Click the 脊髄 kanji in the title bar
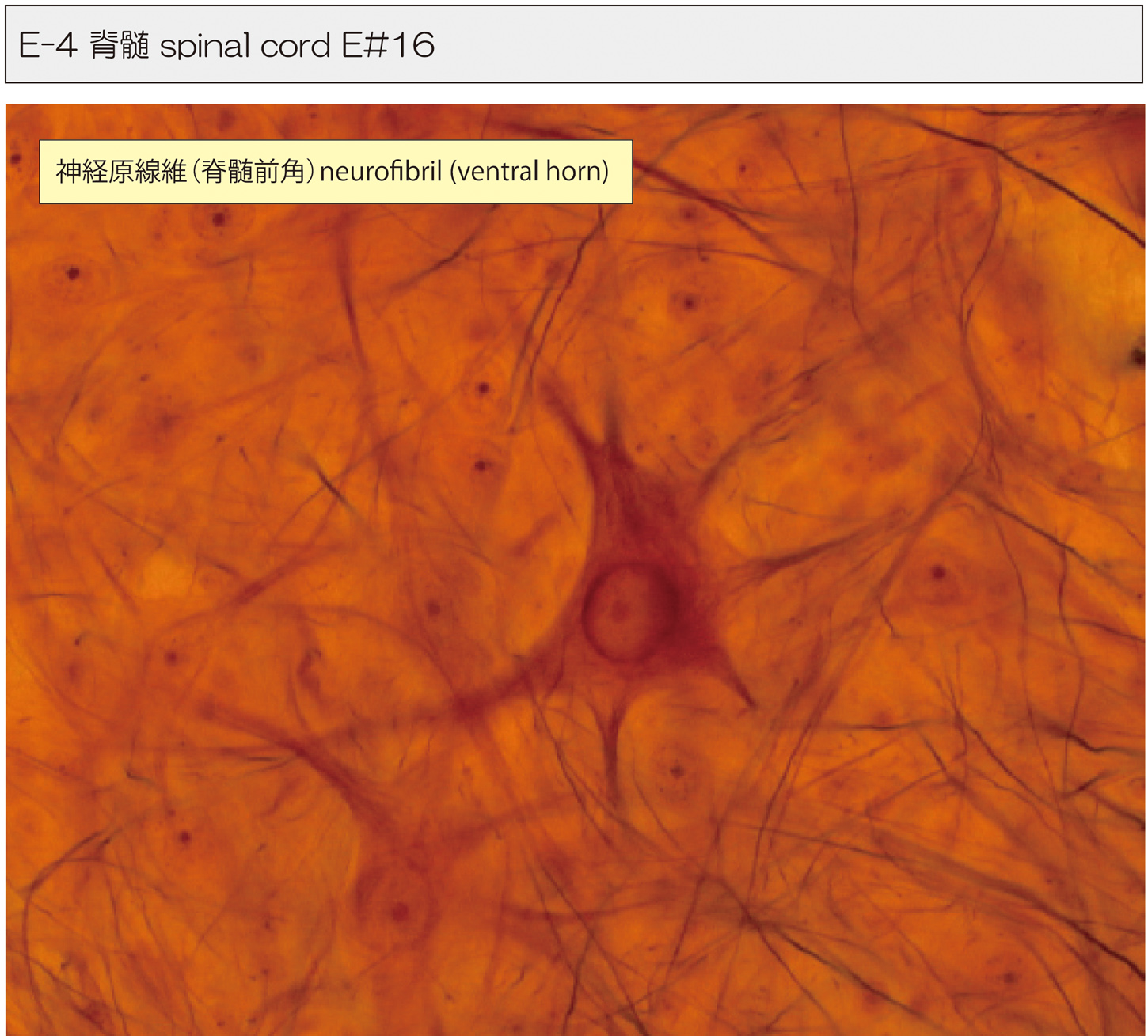1148x1036 pixels. click(x=120, y=46)
